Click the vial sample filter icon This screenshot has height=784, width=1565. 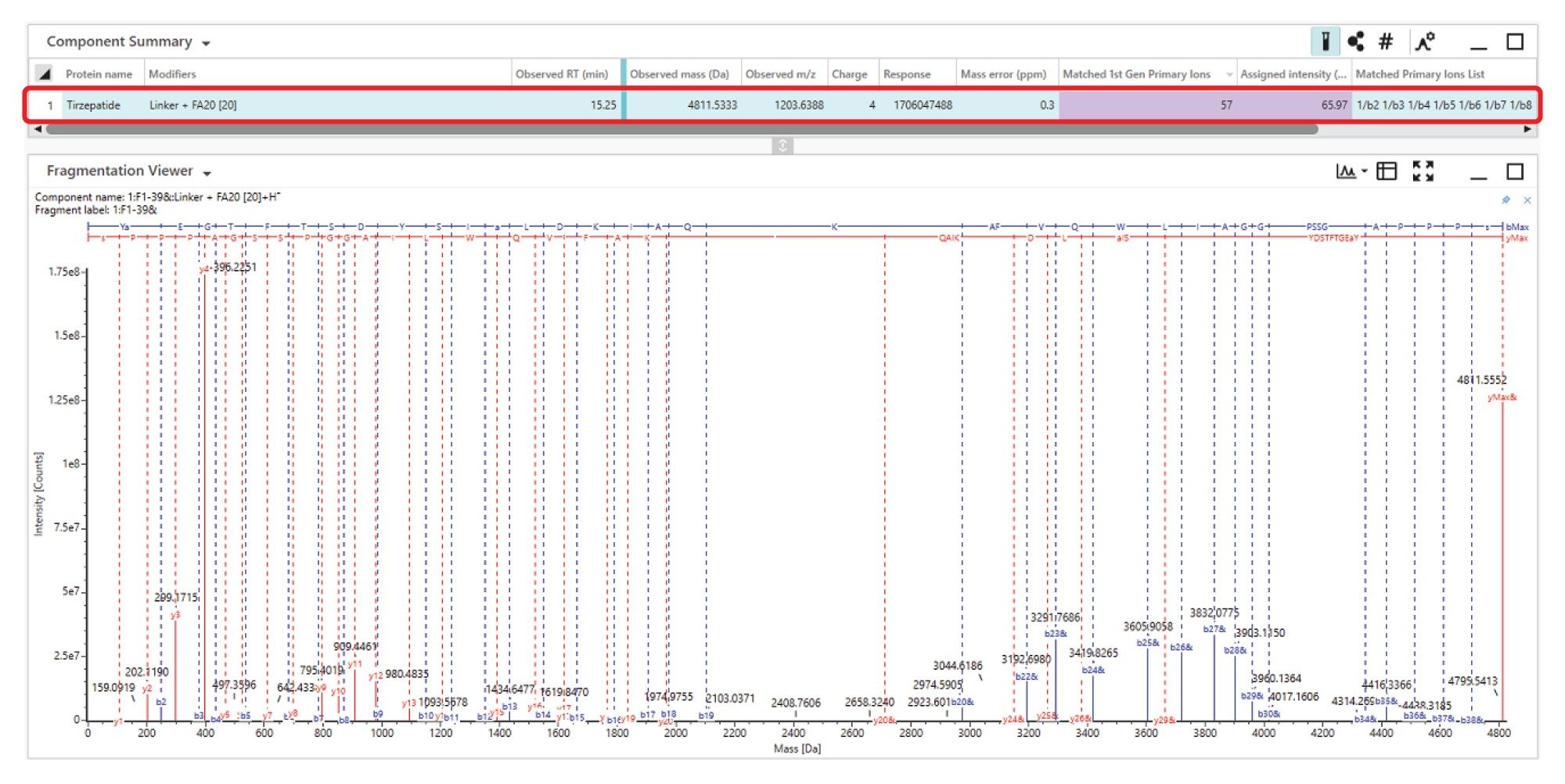1326,41
